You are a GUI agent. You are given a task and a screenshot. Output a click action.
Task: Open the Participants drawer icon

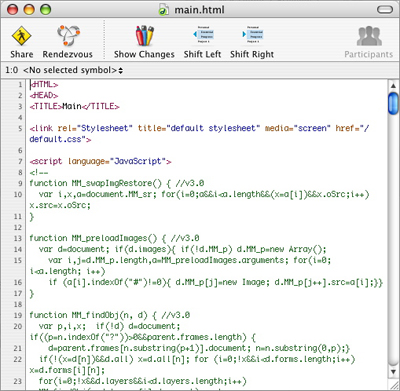[x=369, y=36]
